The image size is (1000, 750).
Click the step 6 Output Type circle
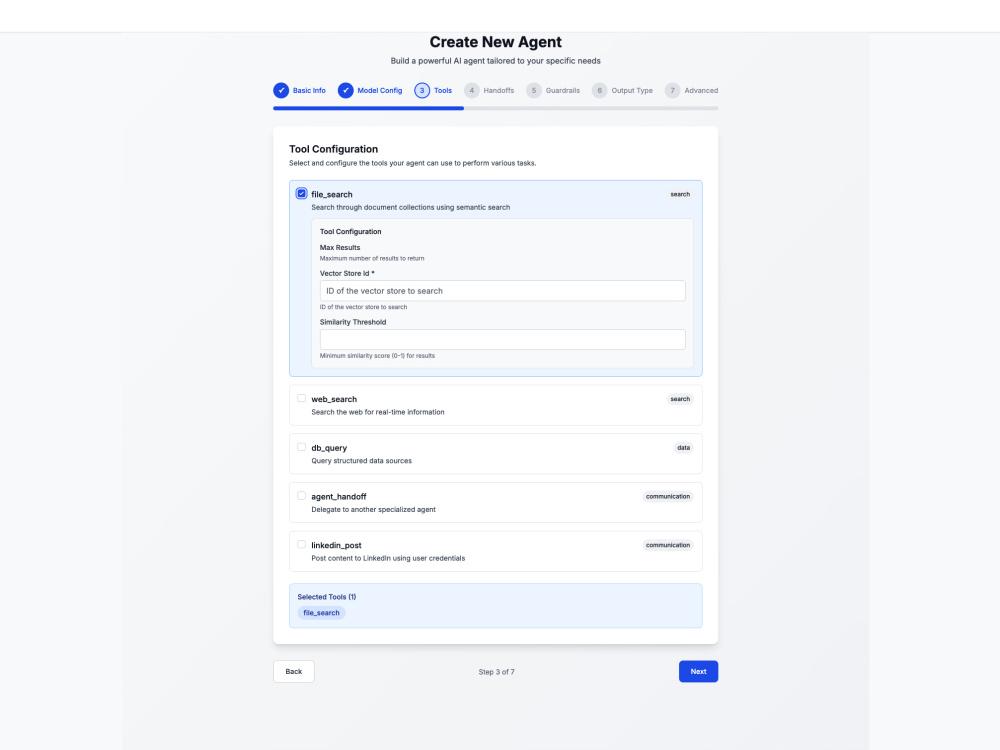(x=599, y=91)
